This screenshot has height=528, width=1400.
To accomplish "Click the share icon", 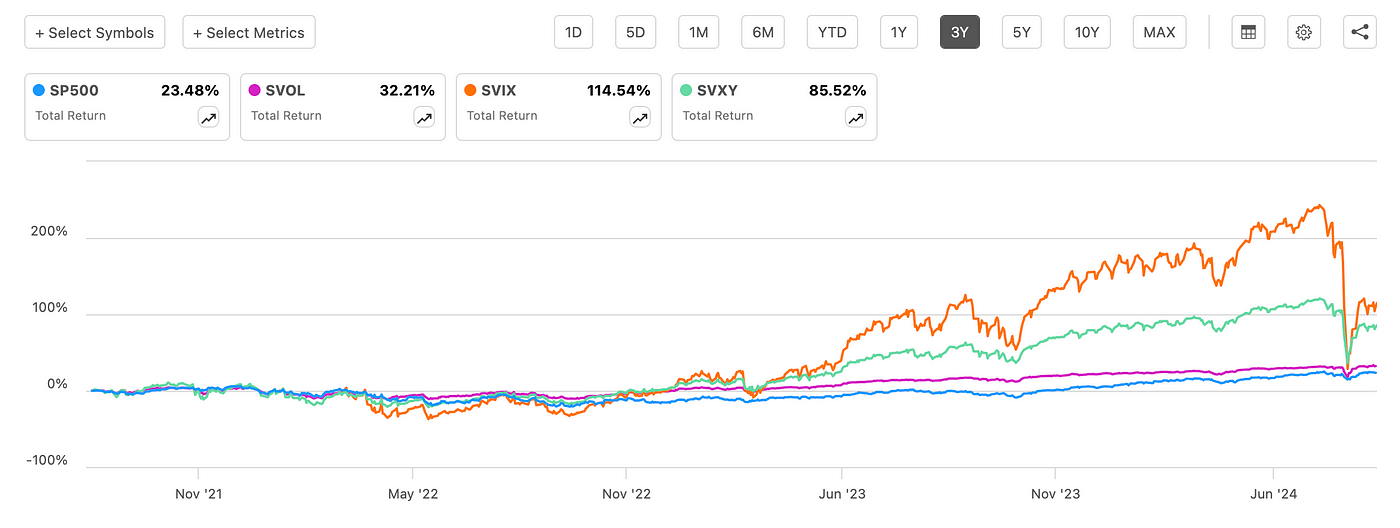I will (1360, 32).
